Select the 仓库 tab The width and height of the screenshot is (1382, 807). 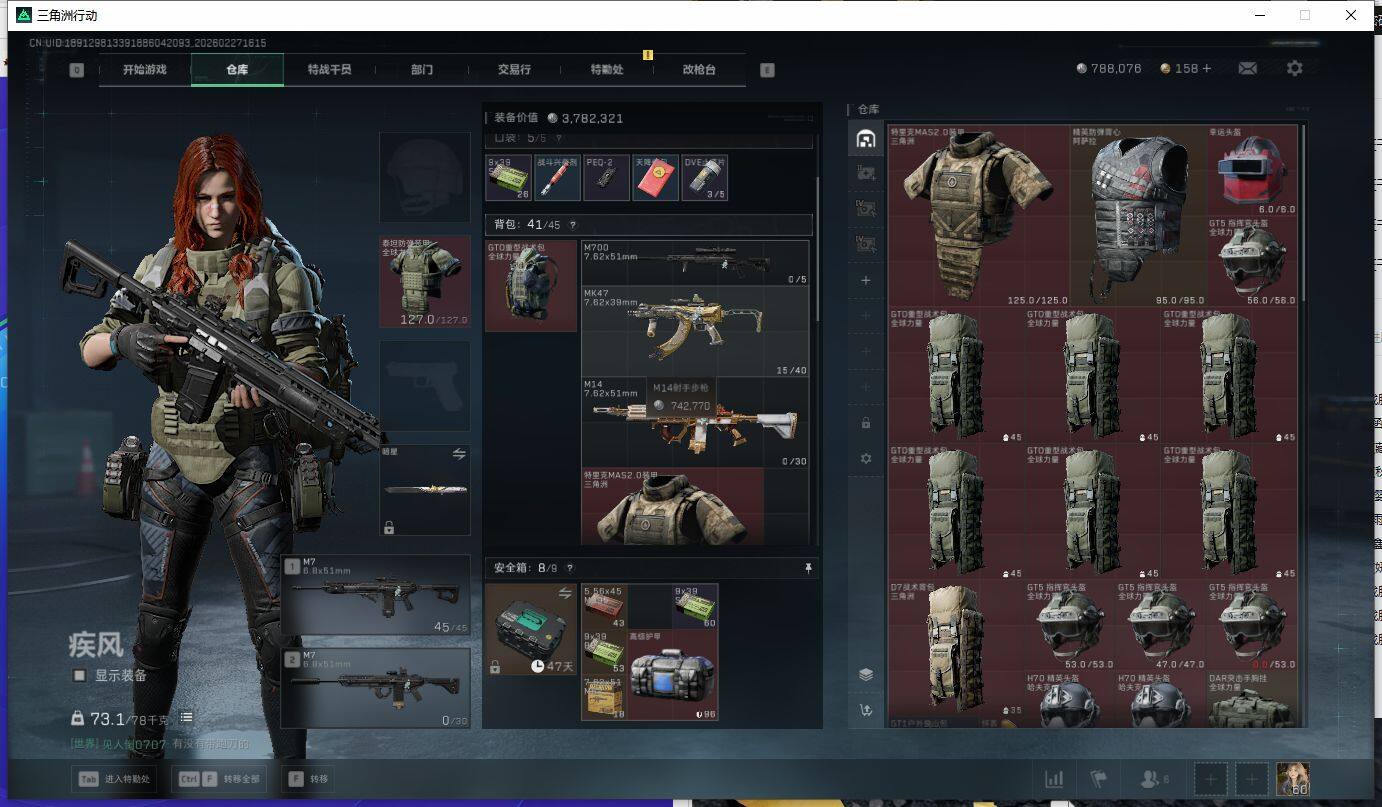point(237,70)
